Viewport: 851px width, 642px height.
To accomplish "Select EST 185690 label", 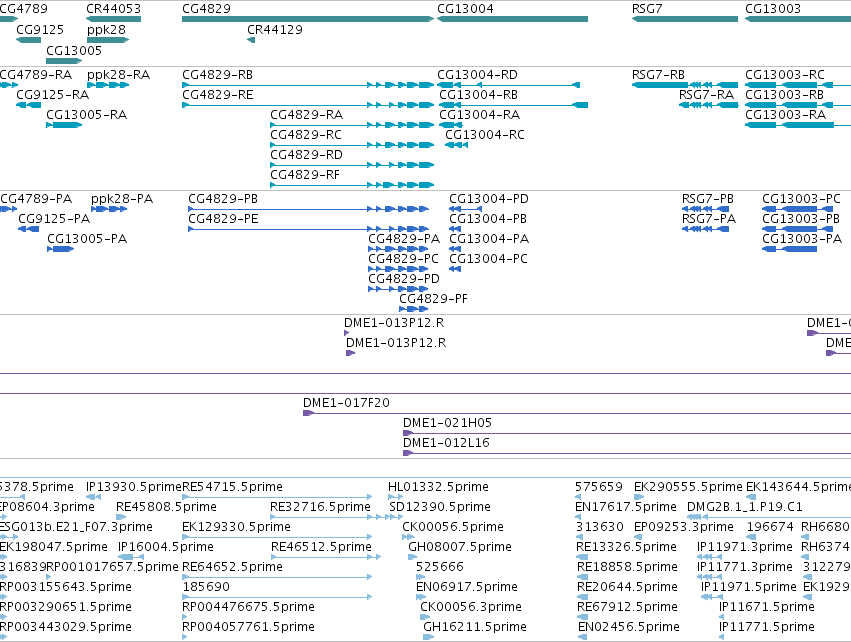I will 206,587.
